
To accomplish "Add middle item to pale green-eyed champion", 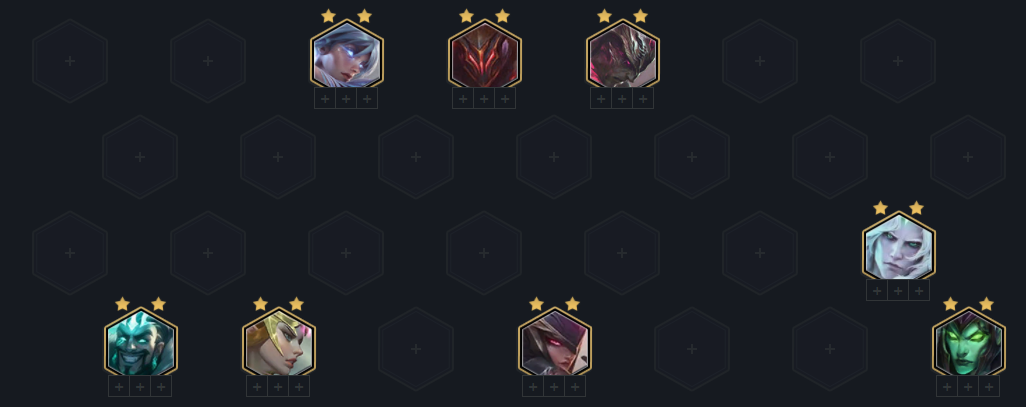I will point(898,291).
